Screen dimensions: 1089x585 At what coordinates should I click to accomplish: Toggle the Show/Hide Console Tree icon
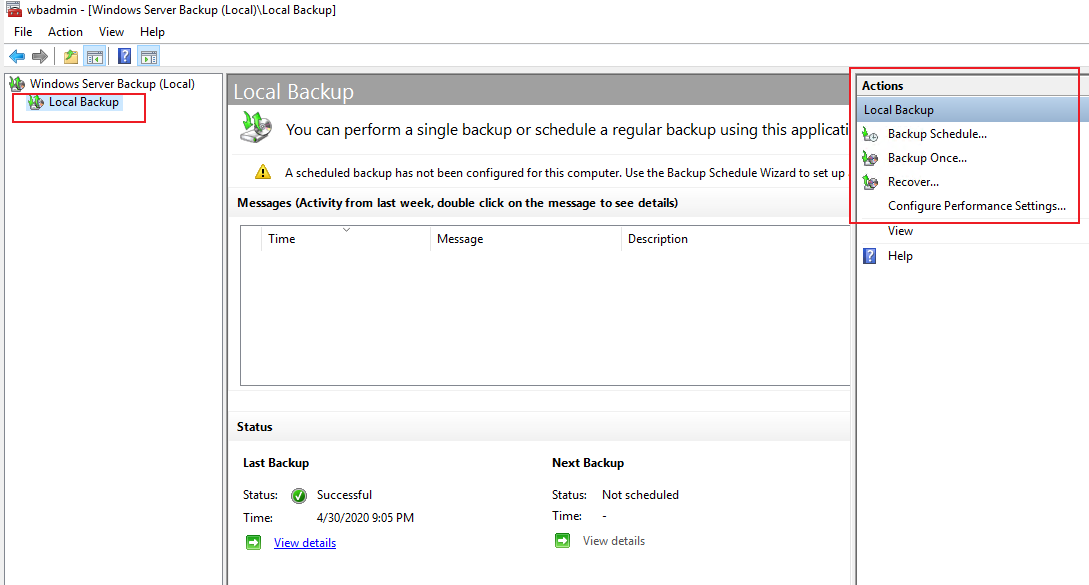(x=95, y=56)
